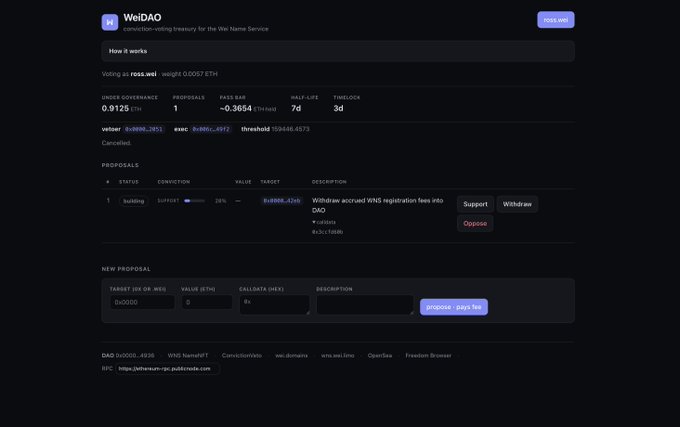This screenshot has height=427, width=680.
Task: Click the 28% conviction percentage
Action: (220, 201)
